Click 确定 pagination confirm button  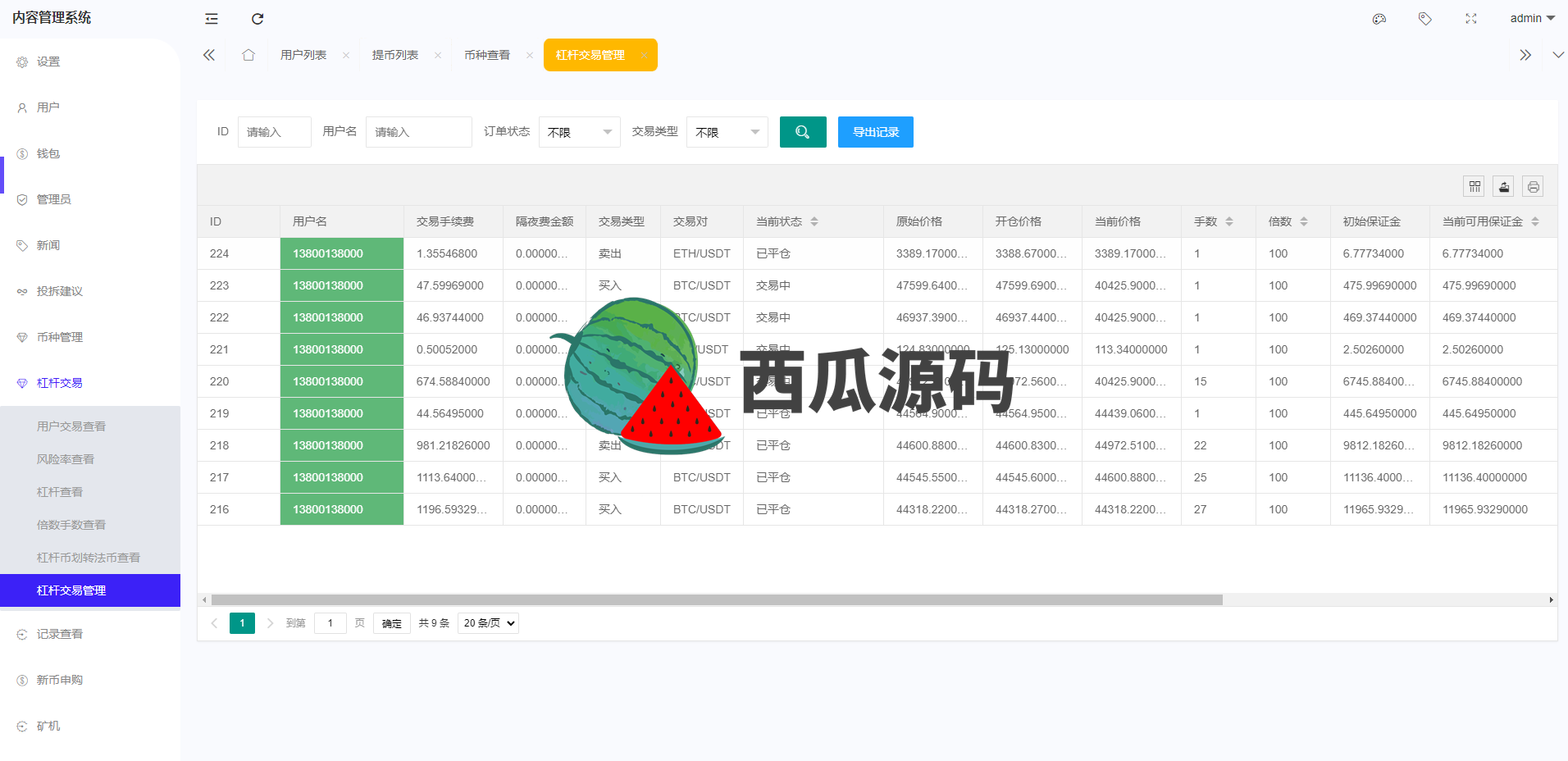(x=392, y=623)
